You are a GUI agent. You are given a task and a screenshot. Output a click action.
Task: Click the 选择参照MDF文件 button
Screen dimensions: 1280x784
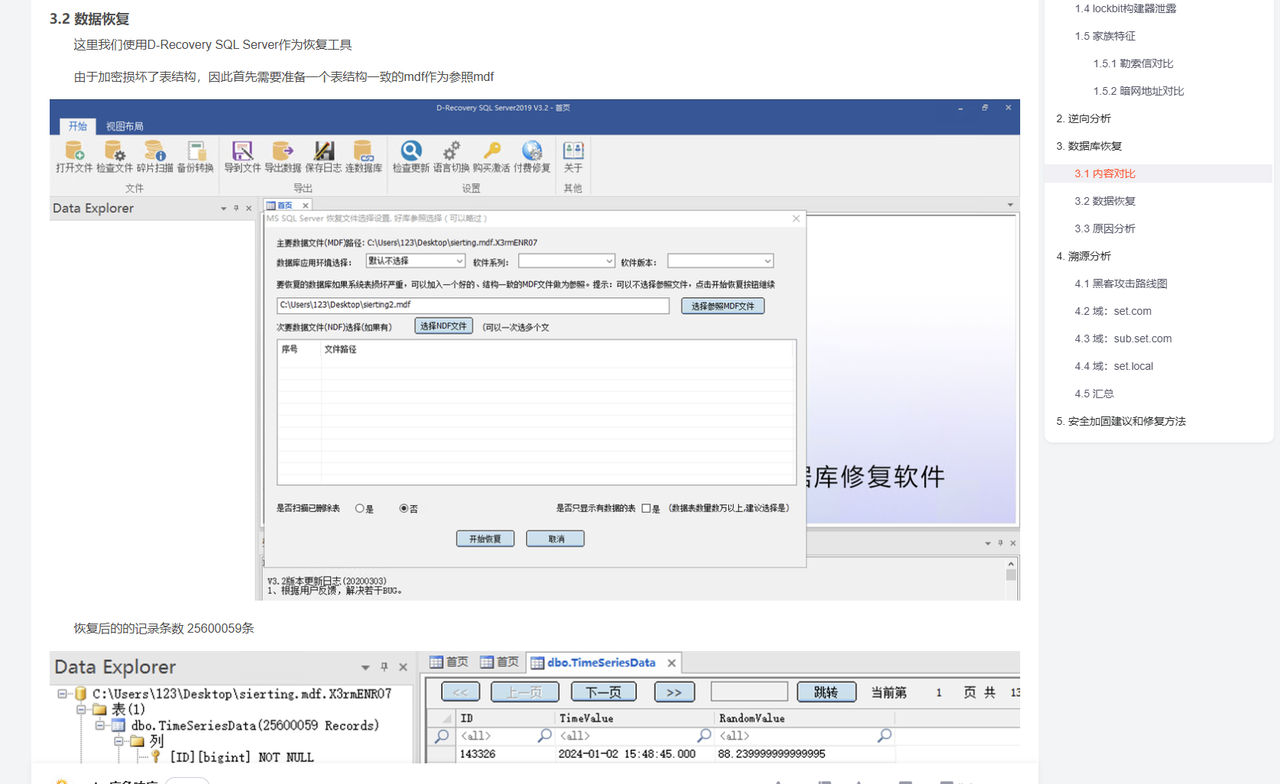(x=723, y=306)
